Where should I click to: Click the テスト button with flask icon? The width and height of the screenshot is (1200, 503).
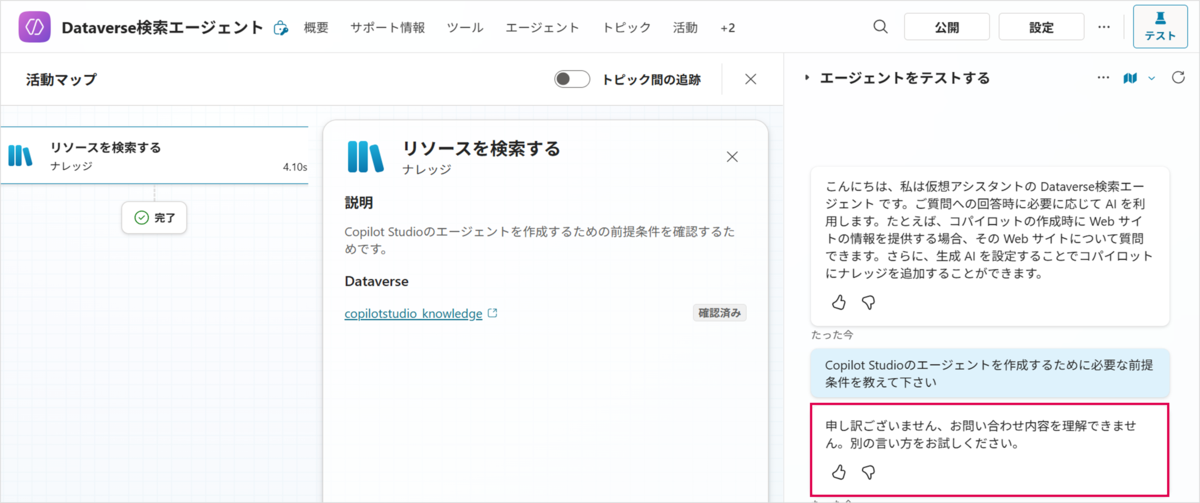(x=1160, y=27)
